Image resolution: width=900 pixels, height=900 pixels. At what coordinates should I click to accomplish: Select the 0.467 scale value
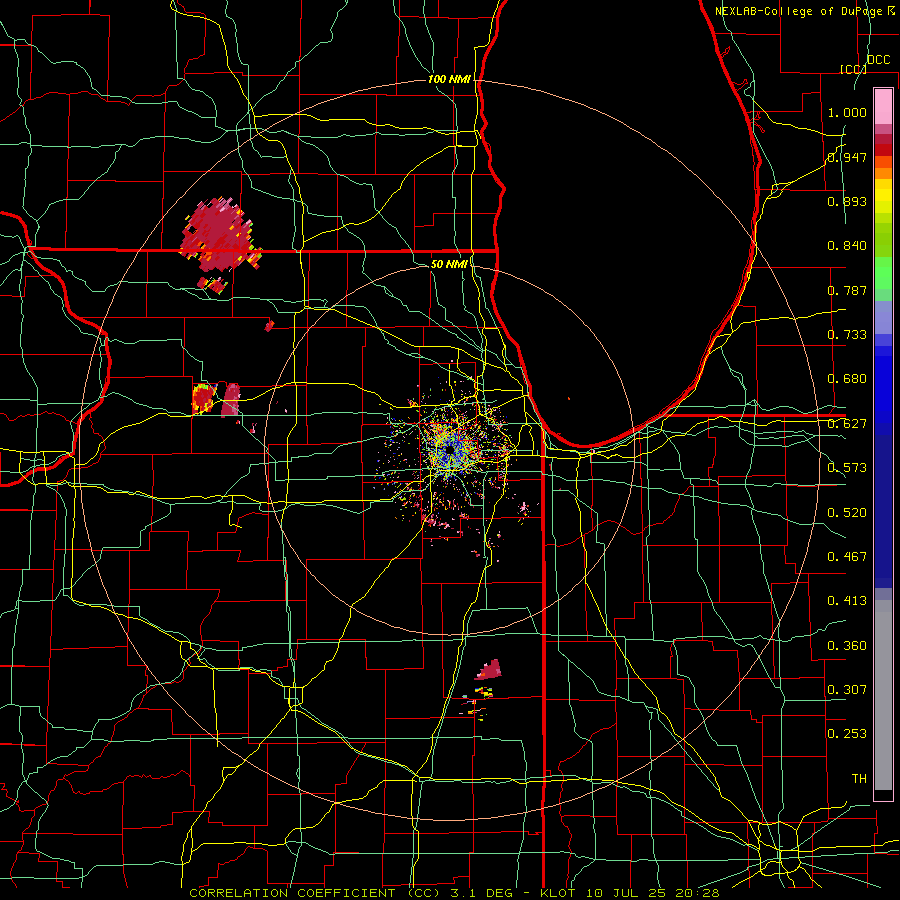tap(847, 557)
